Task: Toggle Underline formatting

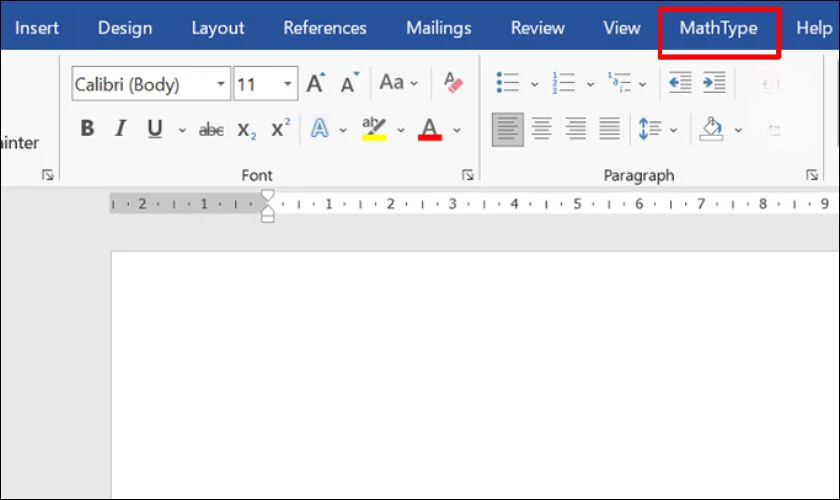Action: (x=155, y=129)
